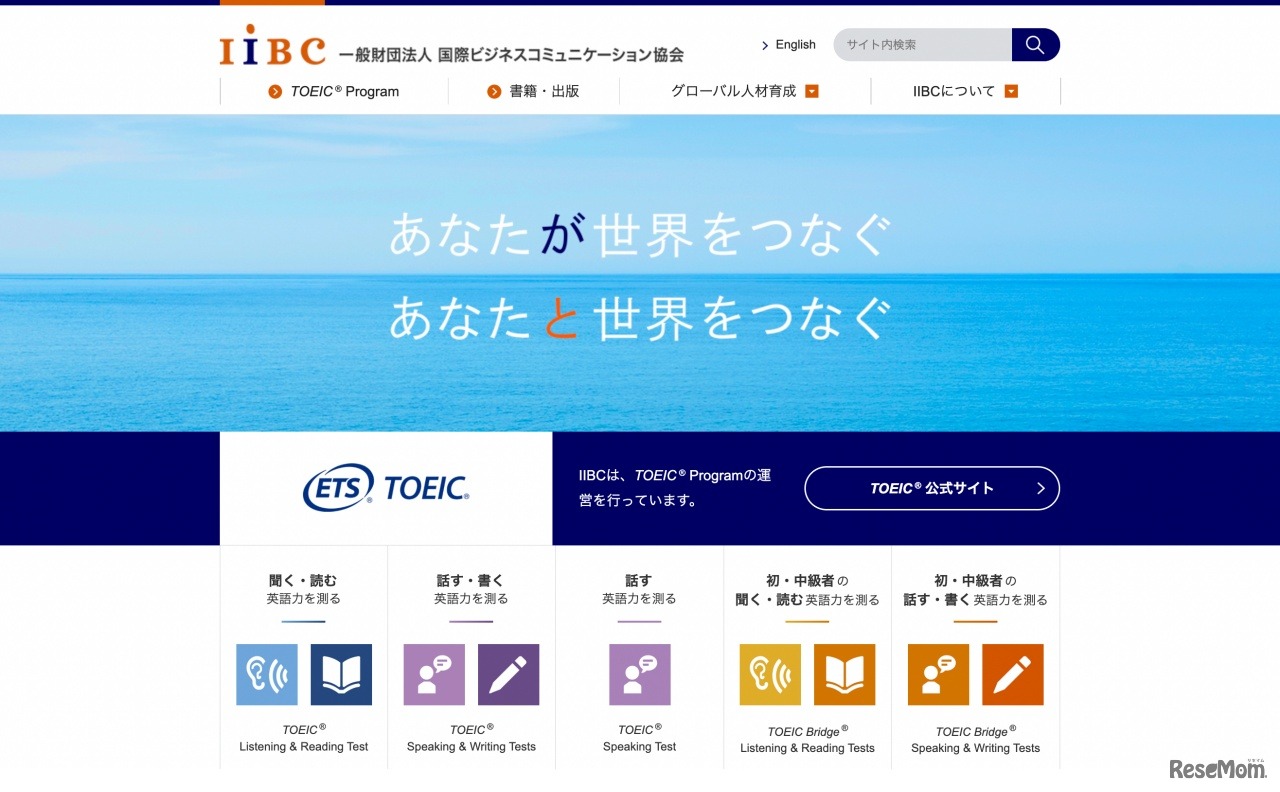1280x792 pixels.
Task: Click the ETS TOEIC logo
Action: tap(386, 488)
